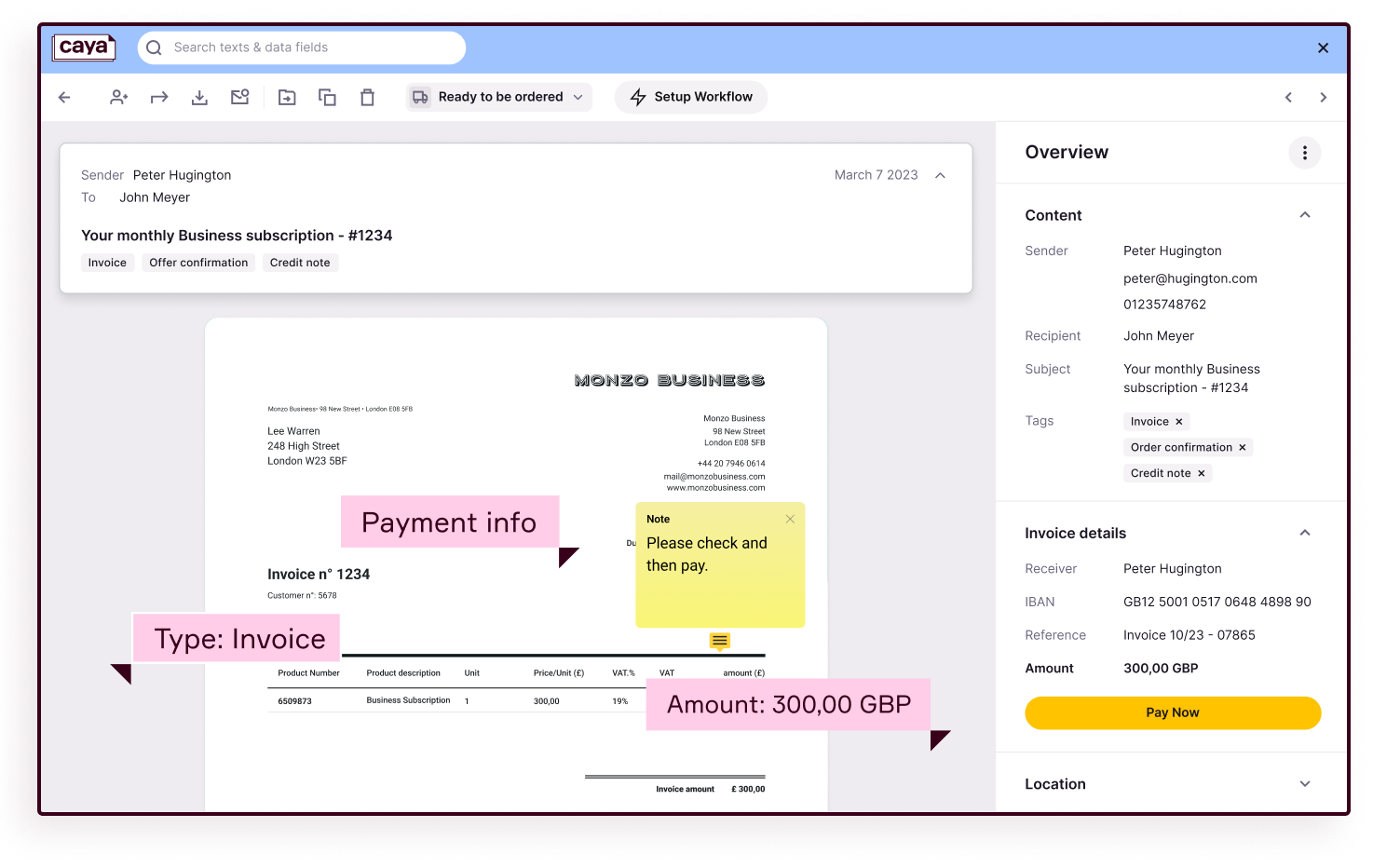Collapse the Content section
This screenshot has width=1373, height=868.
pyautogui.click(x=1303, y=214)
